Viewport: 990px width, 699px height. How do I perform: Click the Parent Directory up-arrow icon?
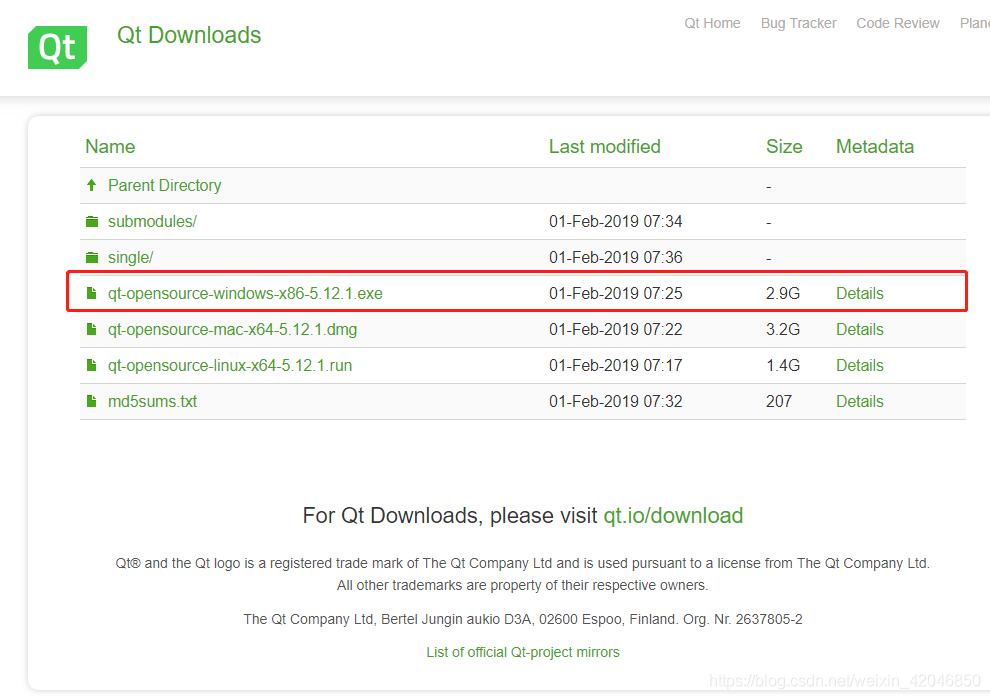coord(92,185)
